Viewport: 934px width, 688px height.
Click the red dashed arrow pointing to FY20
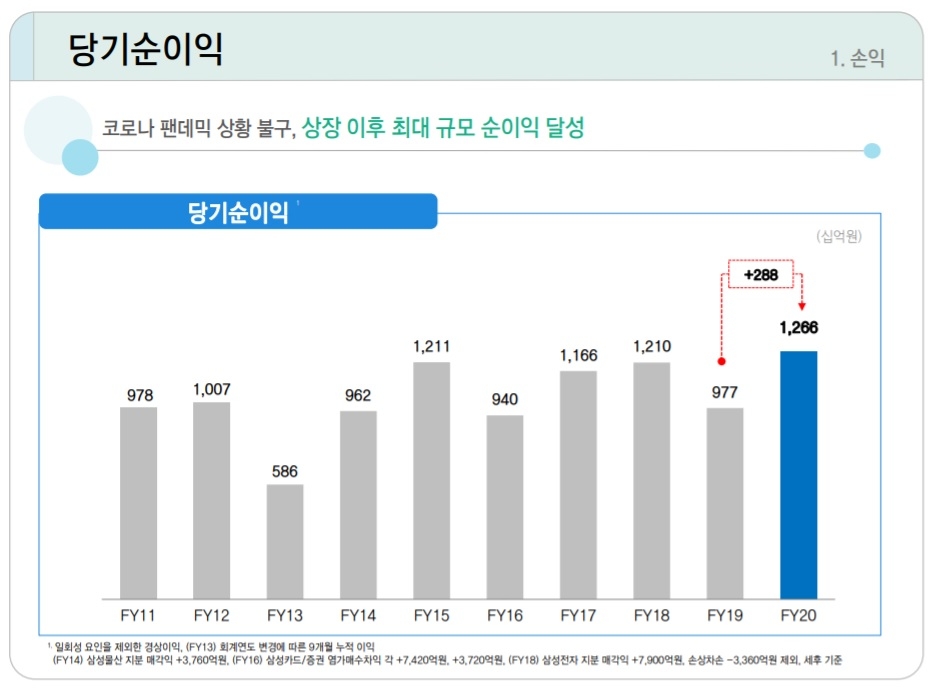click(x=800, y=295)
